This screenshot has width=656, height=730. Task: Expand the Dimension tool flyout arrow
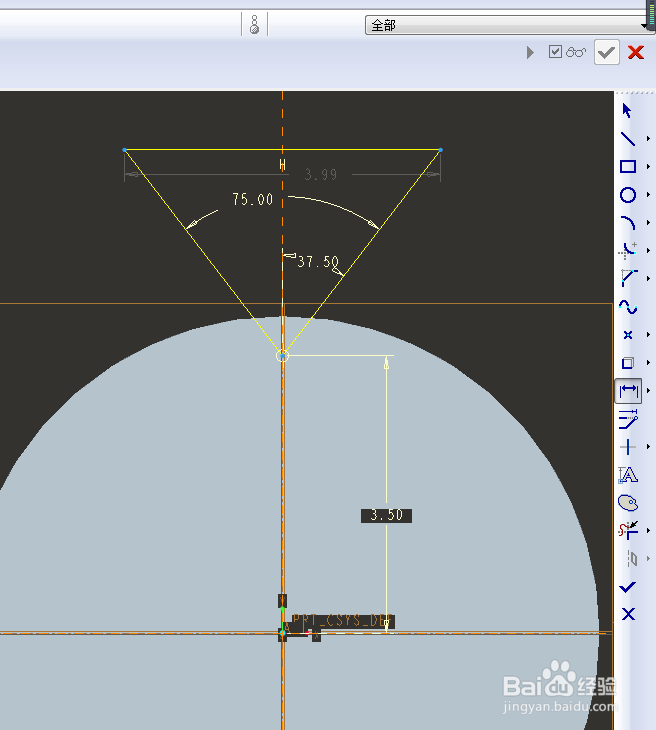[648, 391]
